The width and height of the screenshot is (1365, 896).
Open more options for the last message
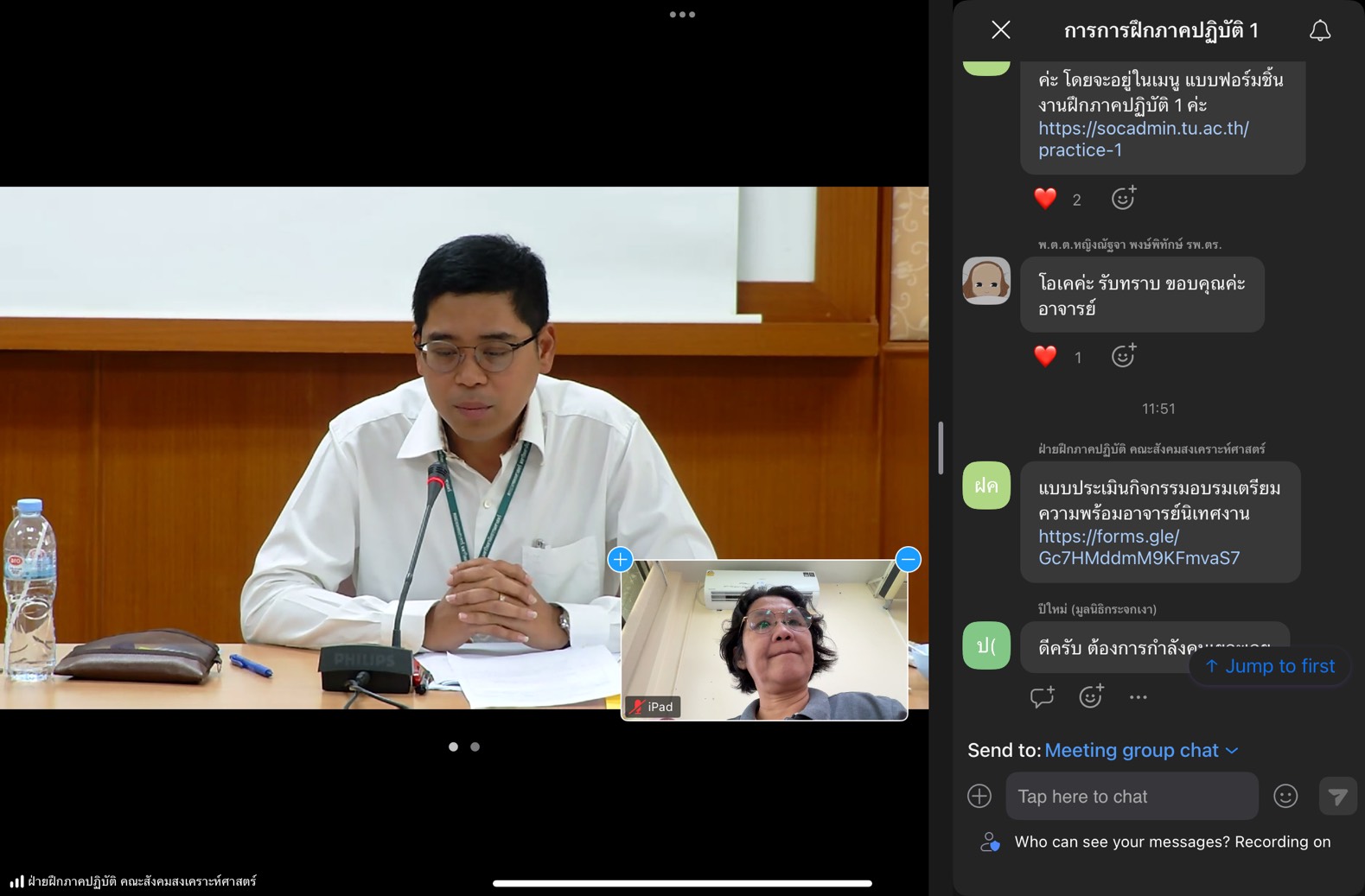[x=1138, y=696]
